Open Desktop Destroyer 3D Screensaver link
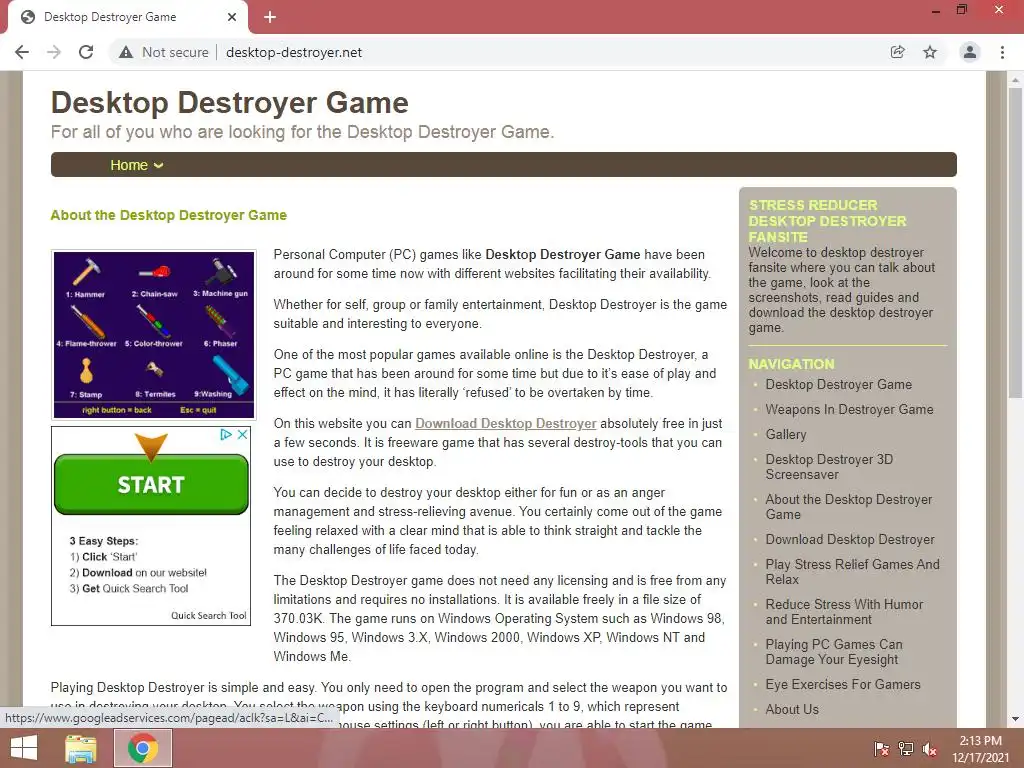The image size is (1024, 768). 829,467
